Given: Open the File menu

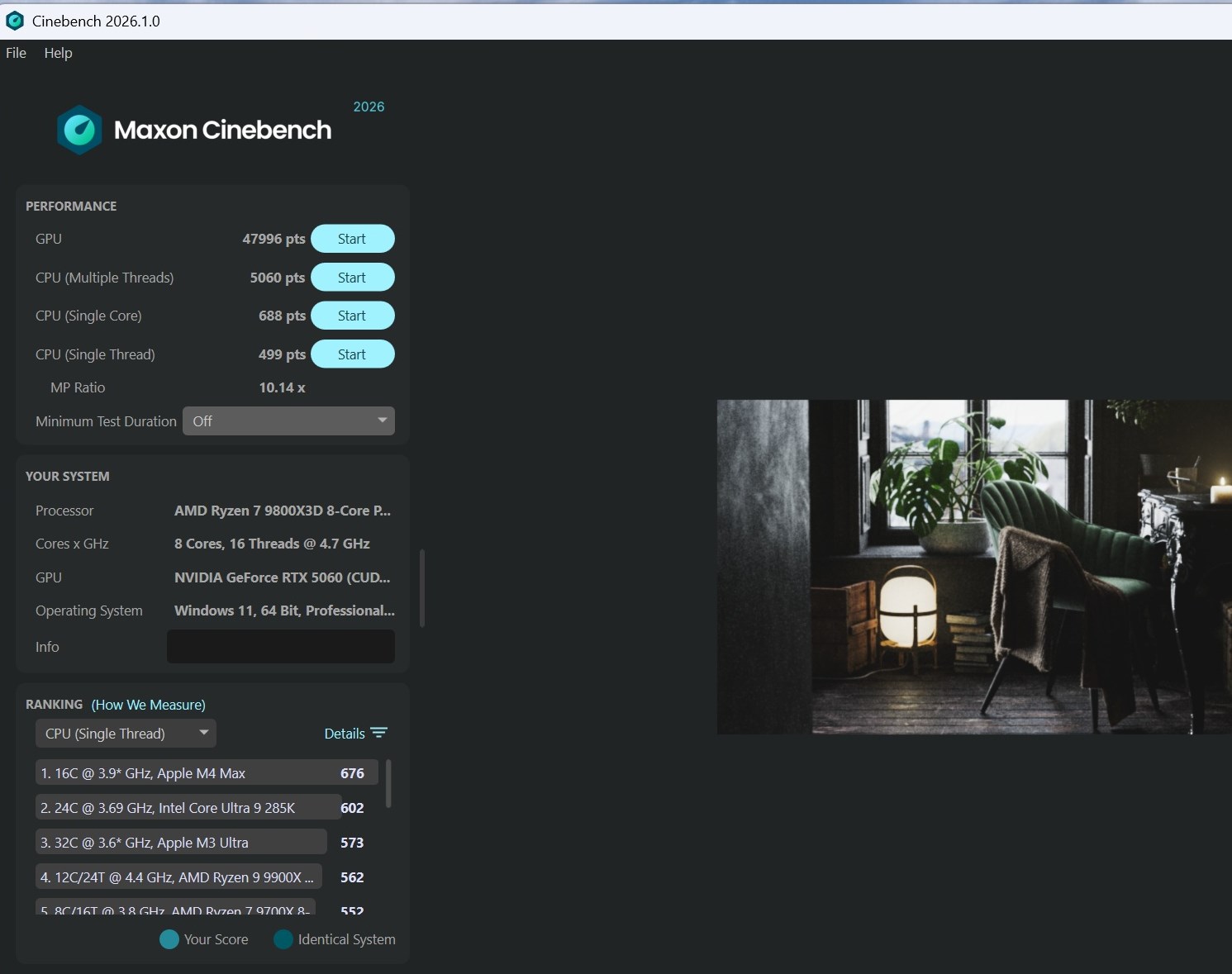Looking at the screenshot, I should coord(16,53).
